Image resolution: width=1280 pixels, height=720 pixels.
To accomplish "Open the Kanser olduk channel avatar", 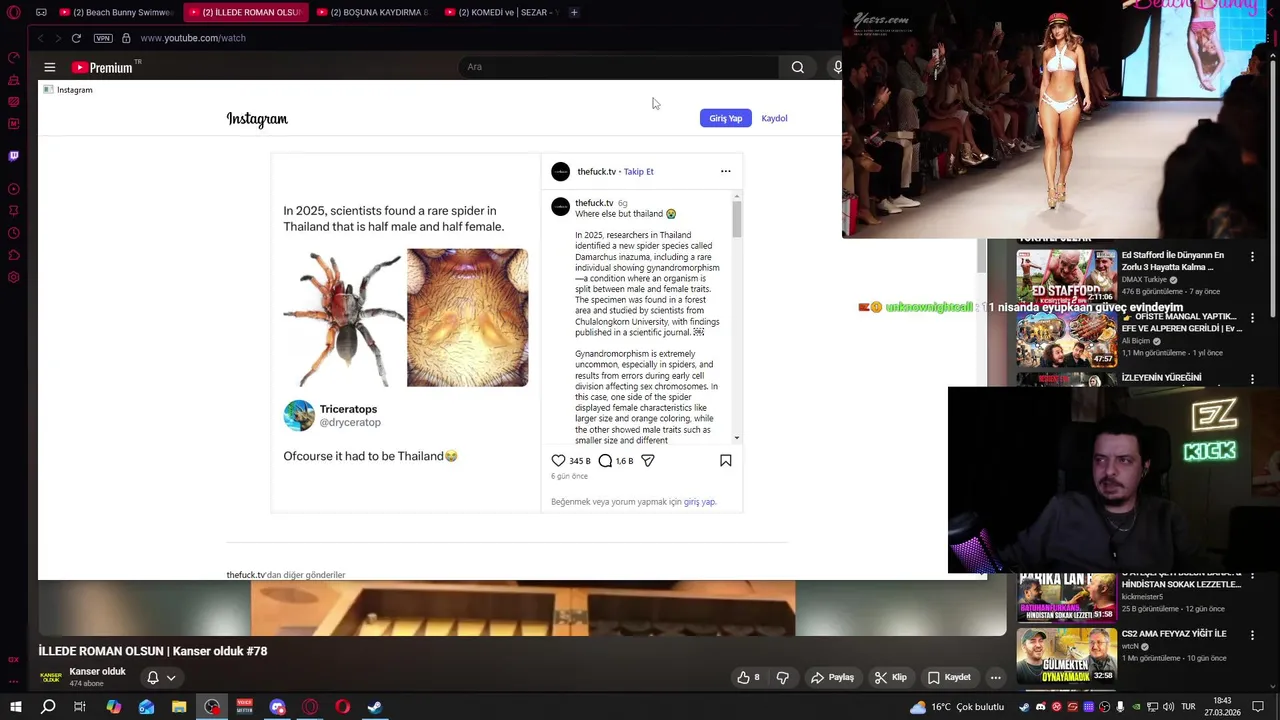I will (50, 677).
